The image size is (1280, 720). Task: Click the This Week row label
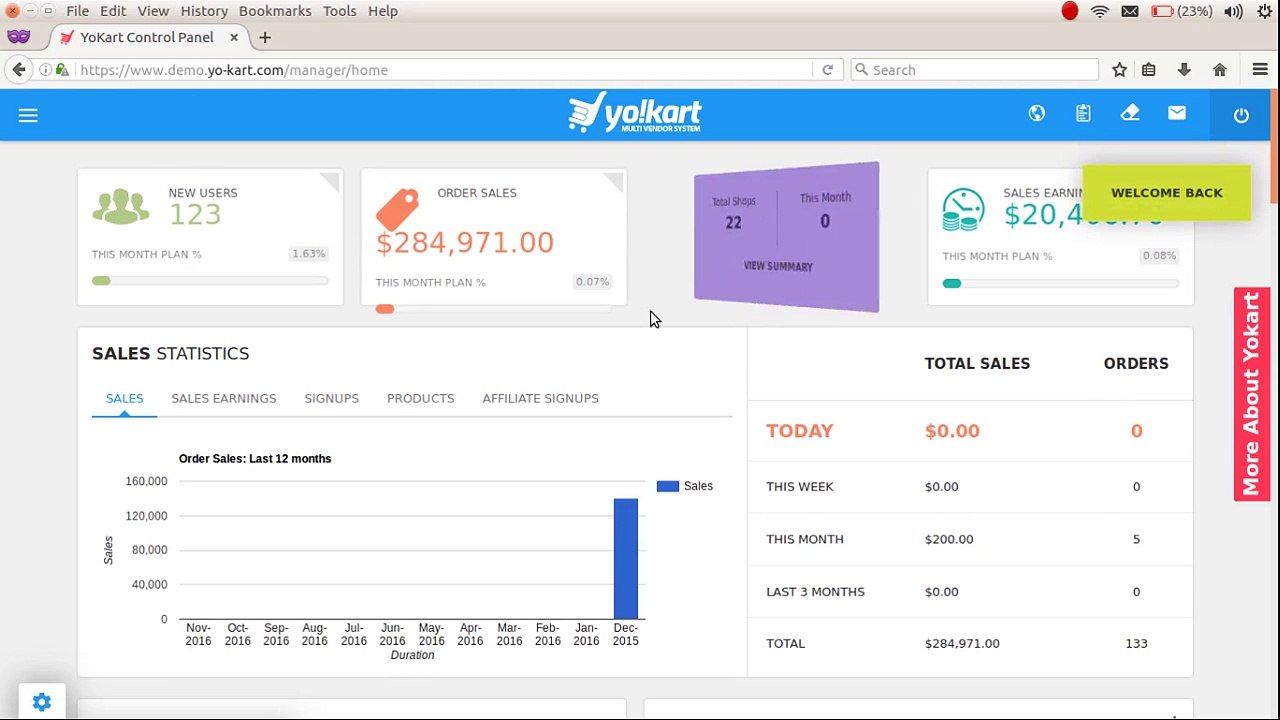[800, 486]
